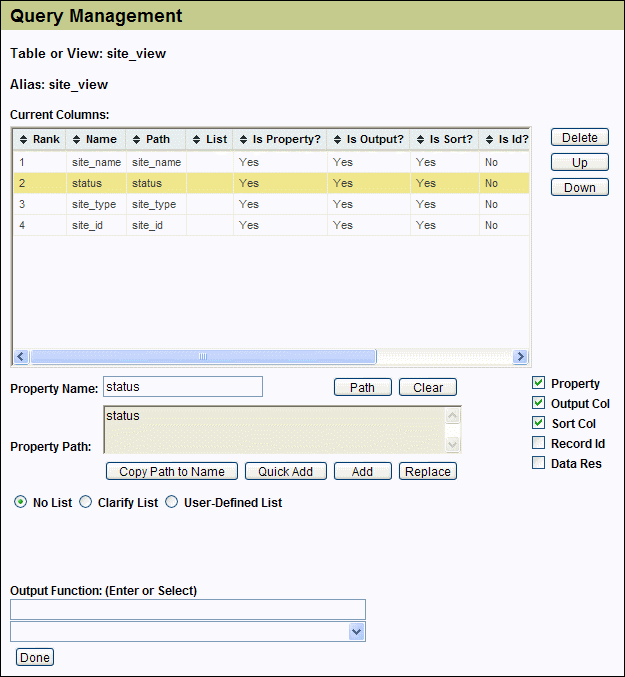Select the site_type row Name cell

96,204
